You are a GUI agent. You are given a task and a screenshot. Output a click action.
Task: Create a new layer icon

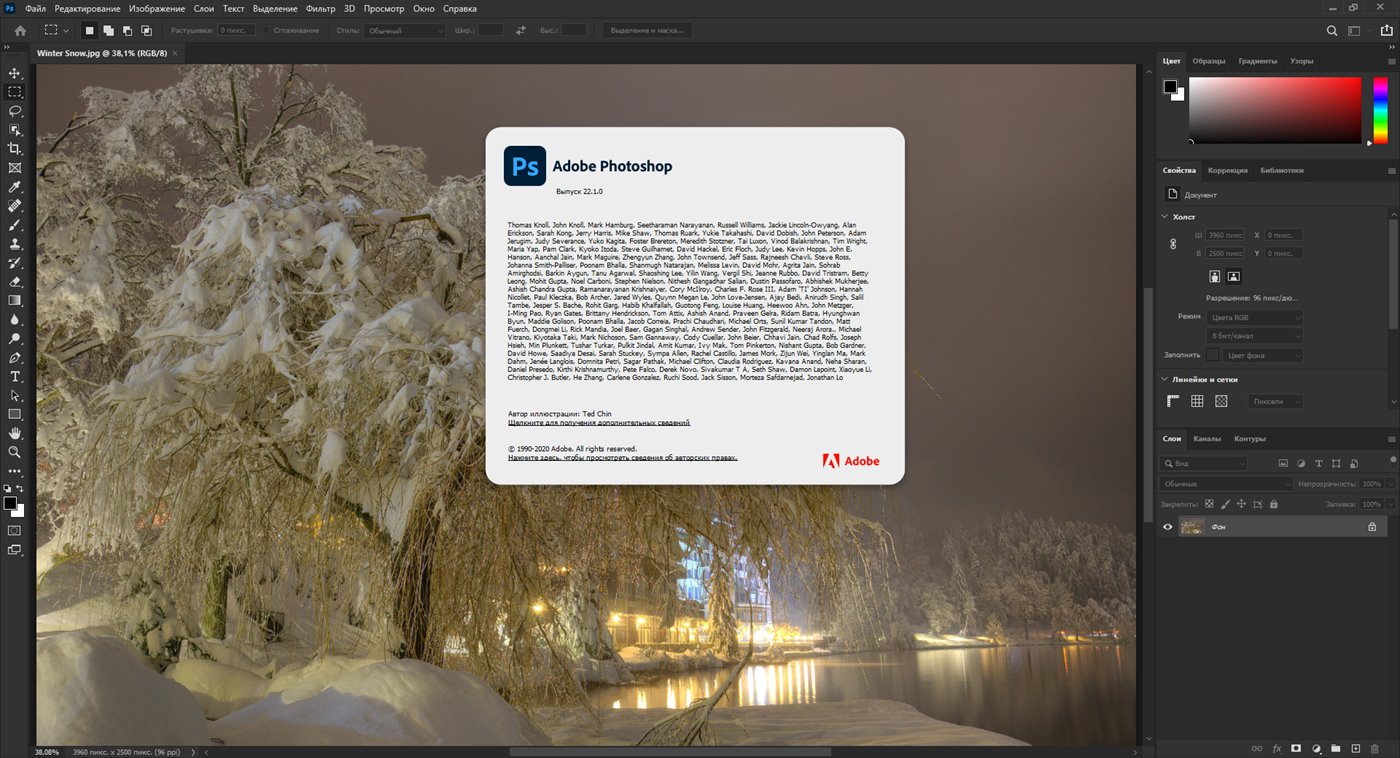pyautogui.click(x=1355, y=748)
